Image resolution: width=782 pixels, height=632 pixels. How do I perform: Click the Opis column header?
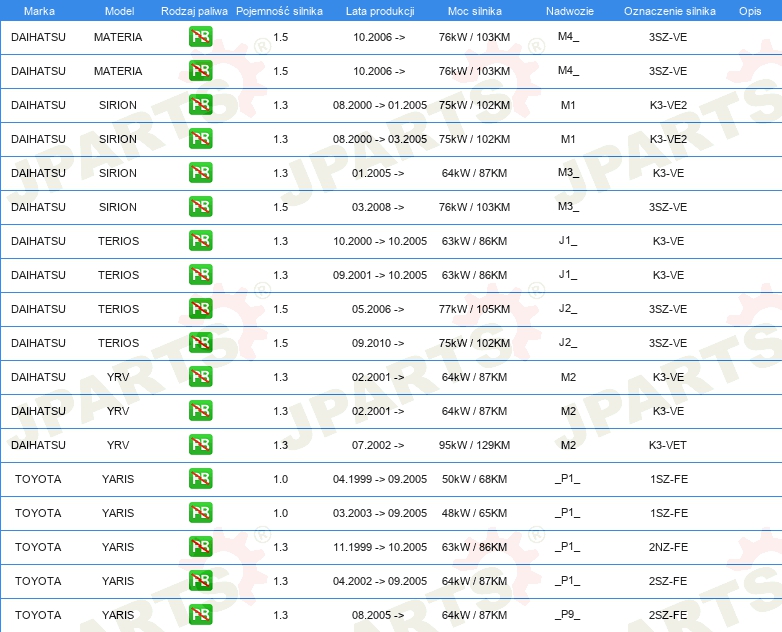(x=750, y=11)
